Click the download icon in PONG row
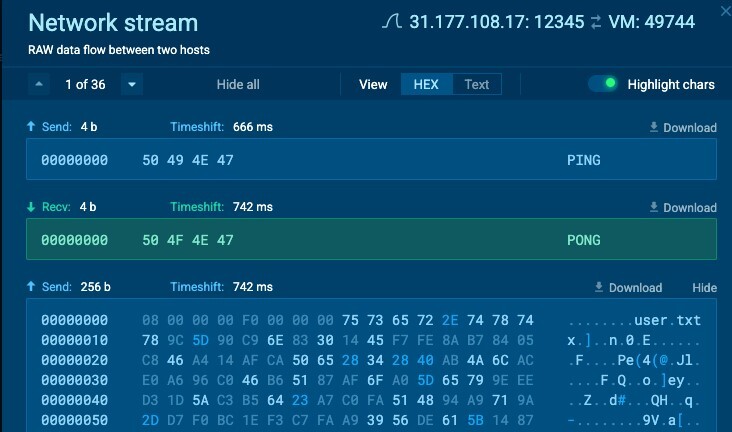Image resolution: width=732 pixels, height=432 pixels. [x=654, y=207]
